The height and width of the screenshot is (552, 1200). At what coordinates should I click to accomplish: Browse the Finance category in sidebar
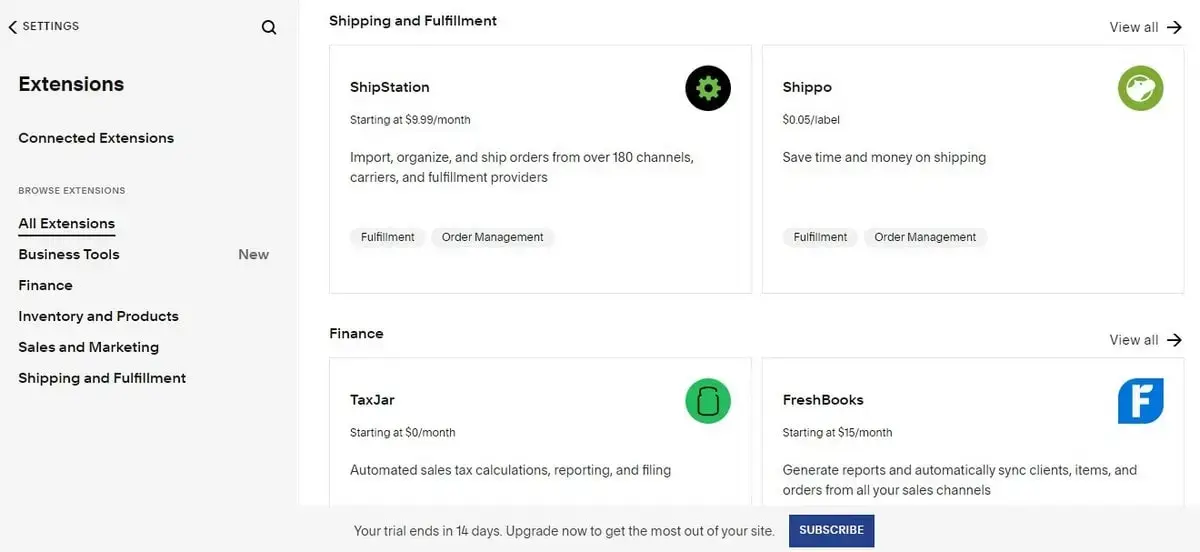click(x=45, y=285)
